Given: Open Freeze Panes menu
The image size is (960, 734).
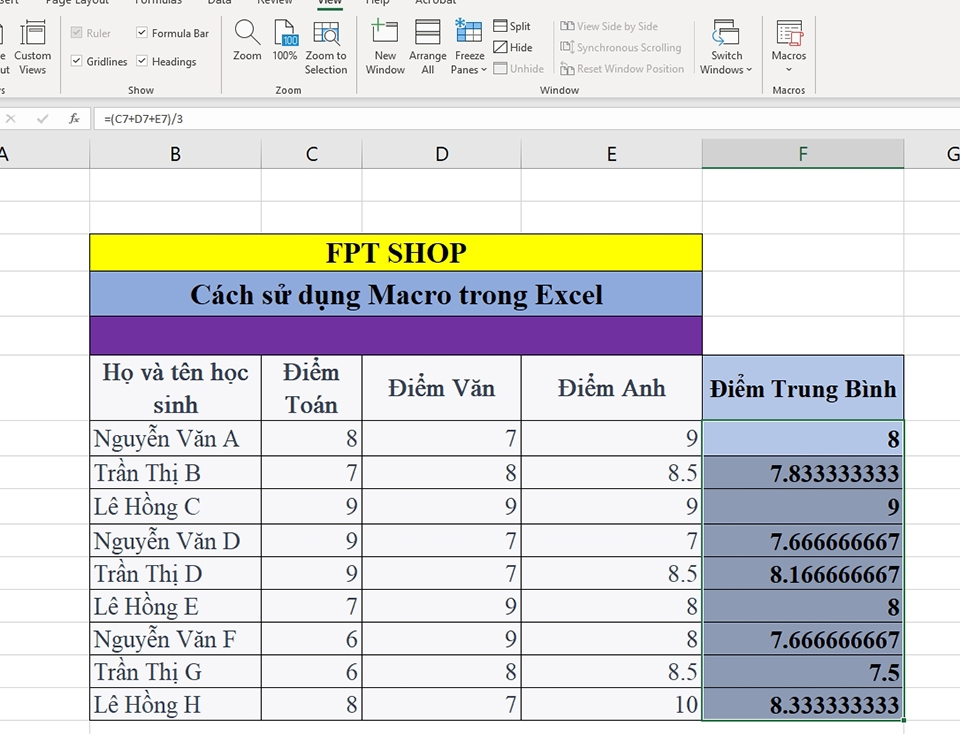Looking at the screenshot, I should pos(468,48).
